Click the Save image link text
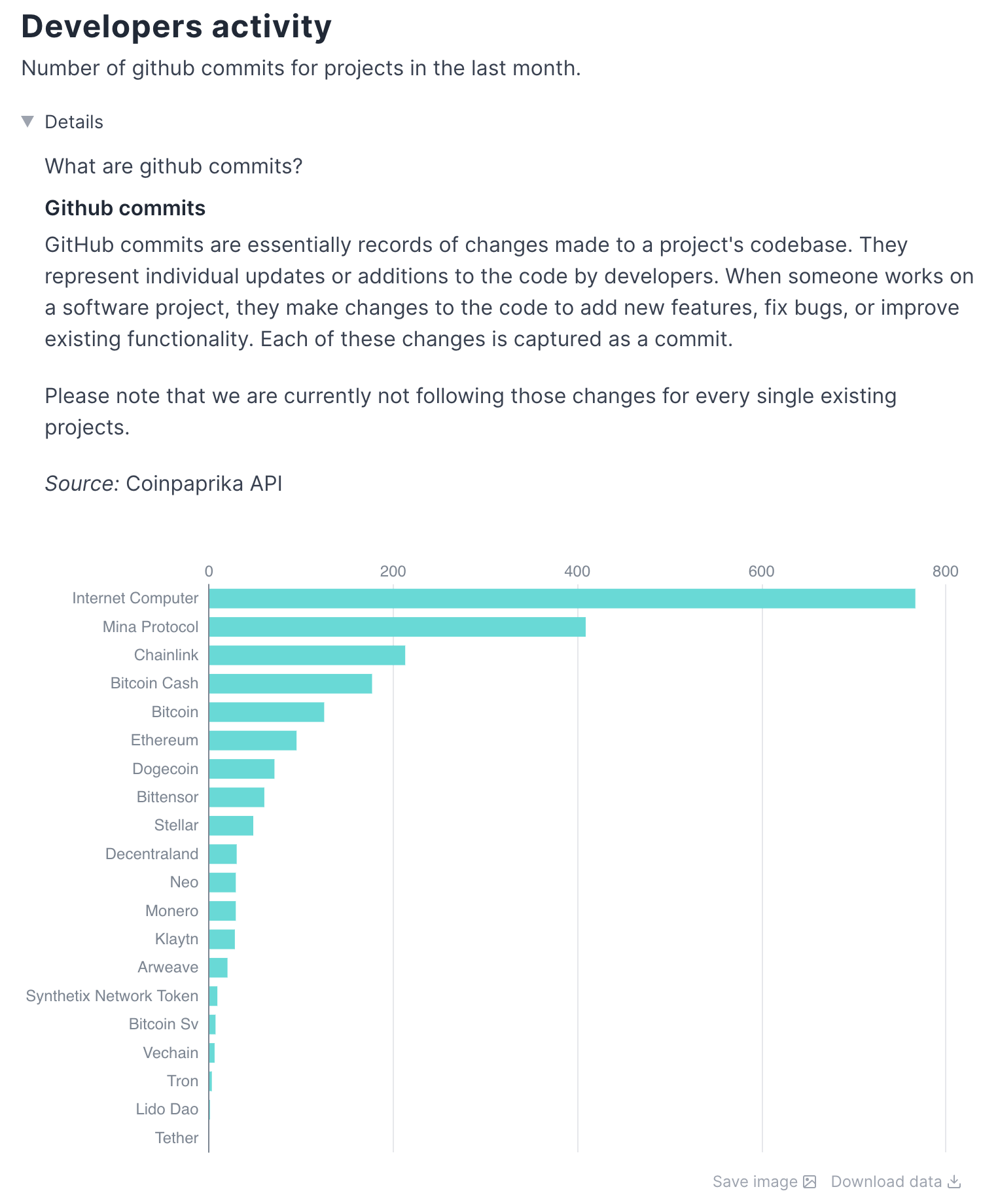 coord(754,1182)
